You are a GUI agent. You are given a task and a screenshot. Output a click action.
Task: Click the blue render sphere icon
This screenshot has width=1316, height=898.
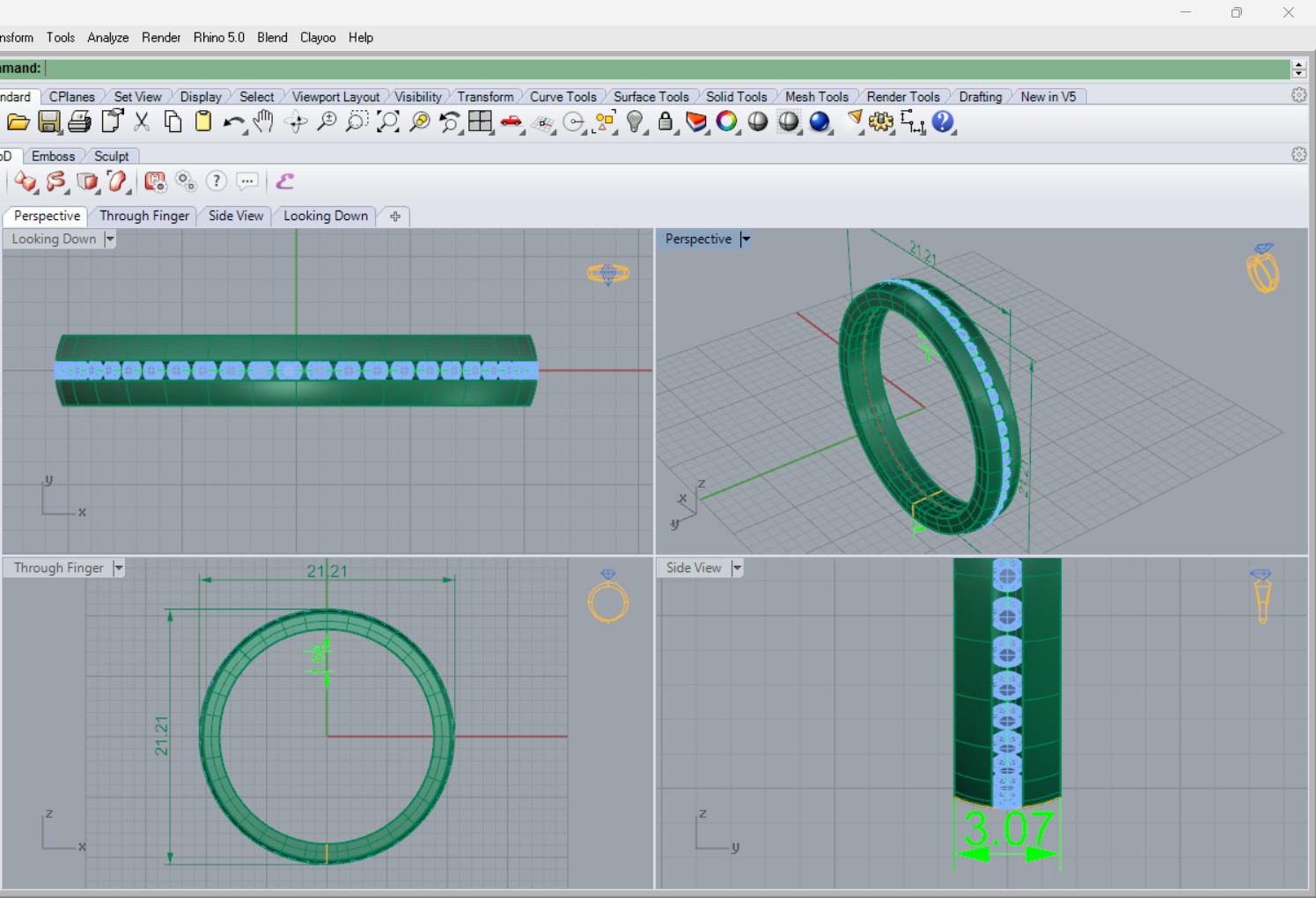820,121
